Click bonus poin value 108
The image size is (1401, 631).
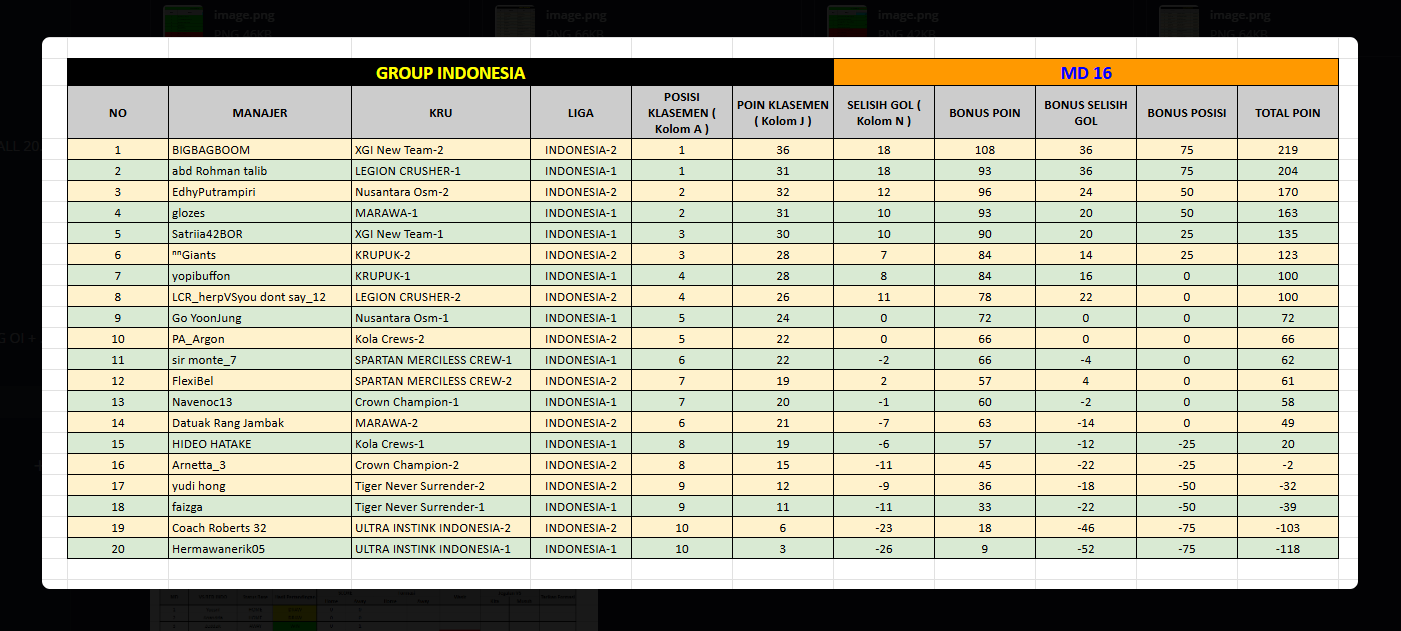(x=985, y=150)
